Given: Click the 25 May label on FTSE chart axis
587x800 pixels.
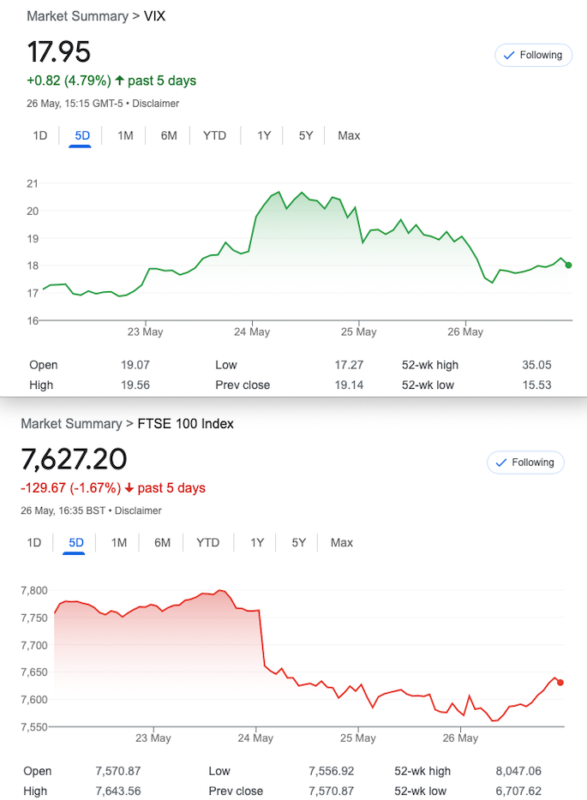Looking at the screenshot, I should coord(358,738).
